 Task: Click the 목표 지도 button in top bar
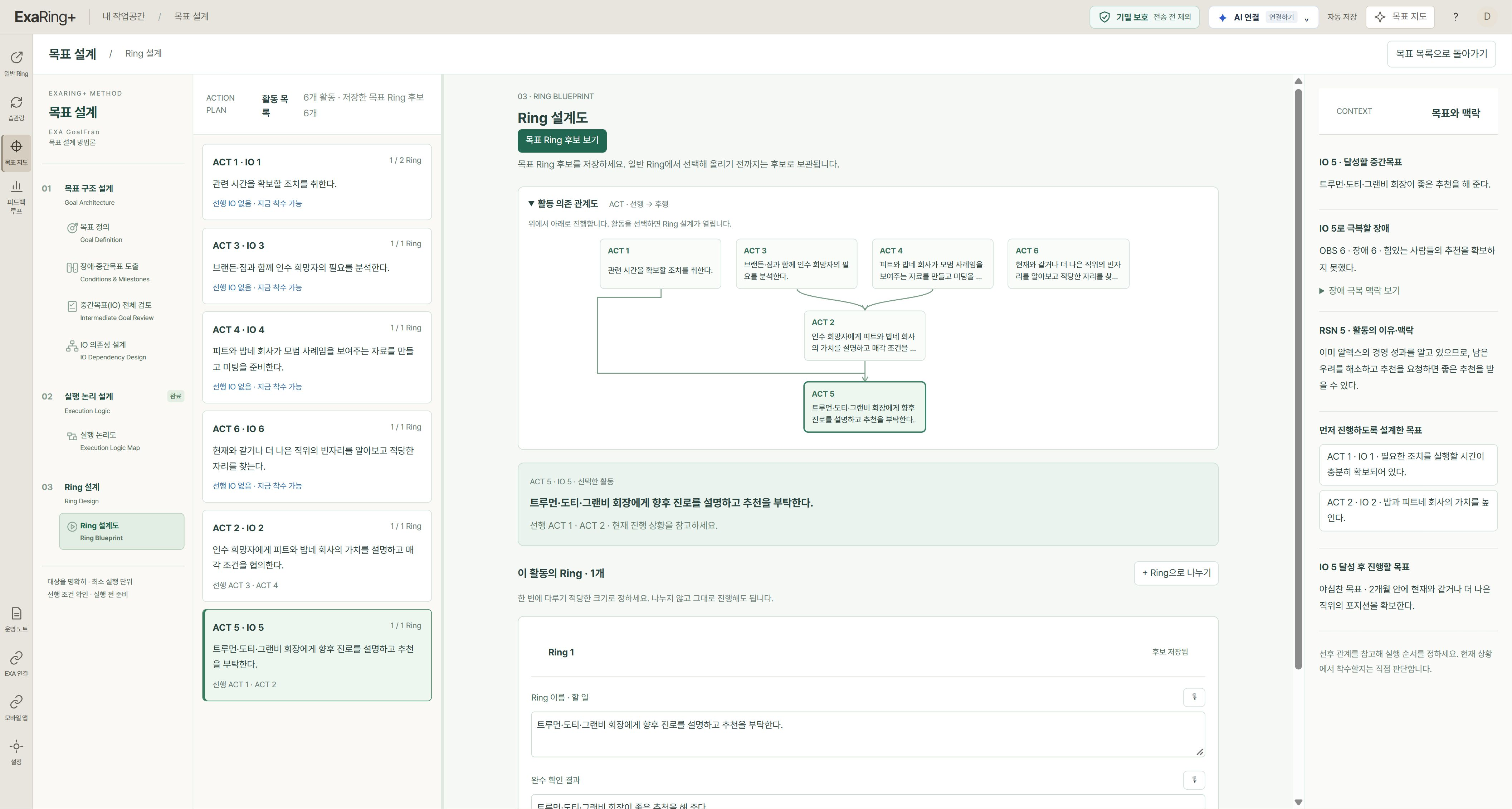pos(1400,17)
